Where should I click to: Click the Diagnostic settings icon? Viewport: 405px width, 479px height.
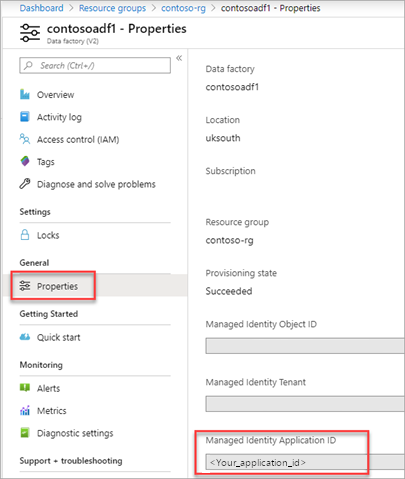pos(25,433)
